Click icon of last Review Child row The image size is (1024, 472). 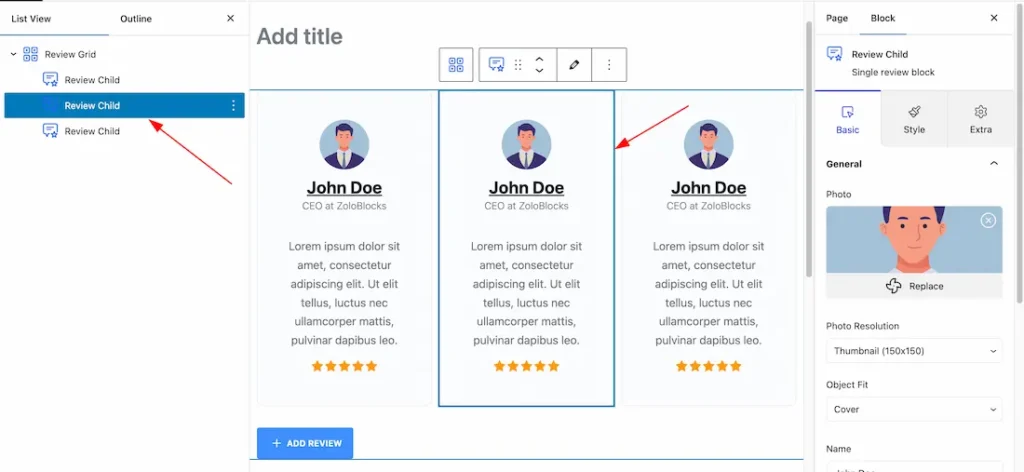point(50,131)
